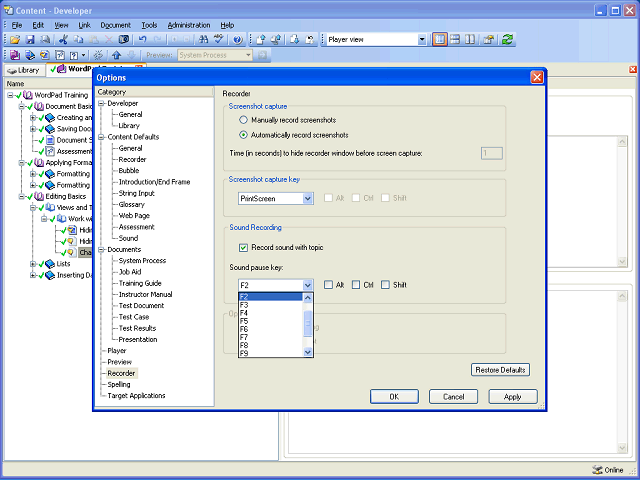Click the OK button
This screenshot has width=640, height=480.
(x=394, y=396)
